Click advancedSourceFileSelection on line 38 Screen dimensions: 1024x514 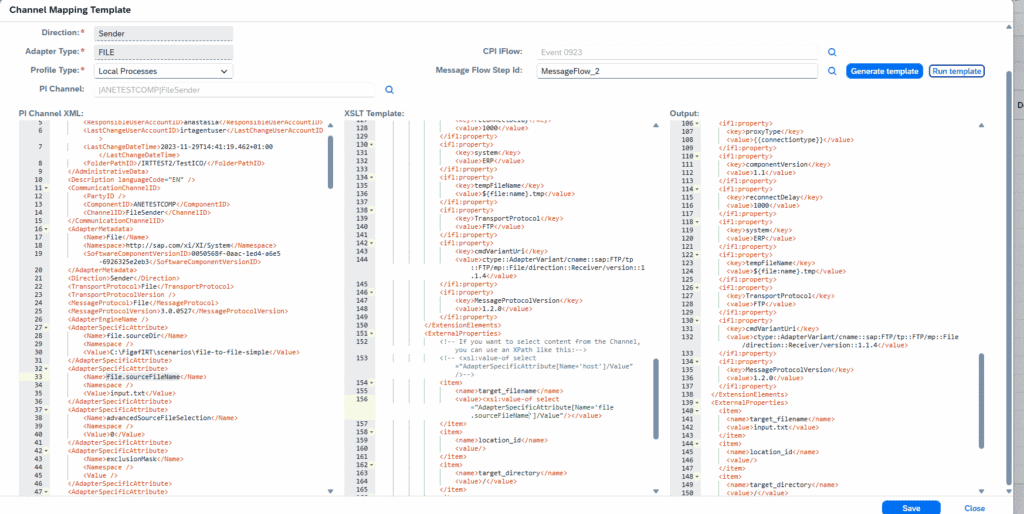pos(161,418)
